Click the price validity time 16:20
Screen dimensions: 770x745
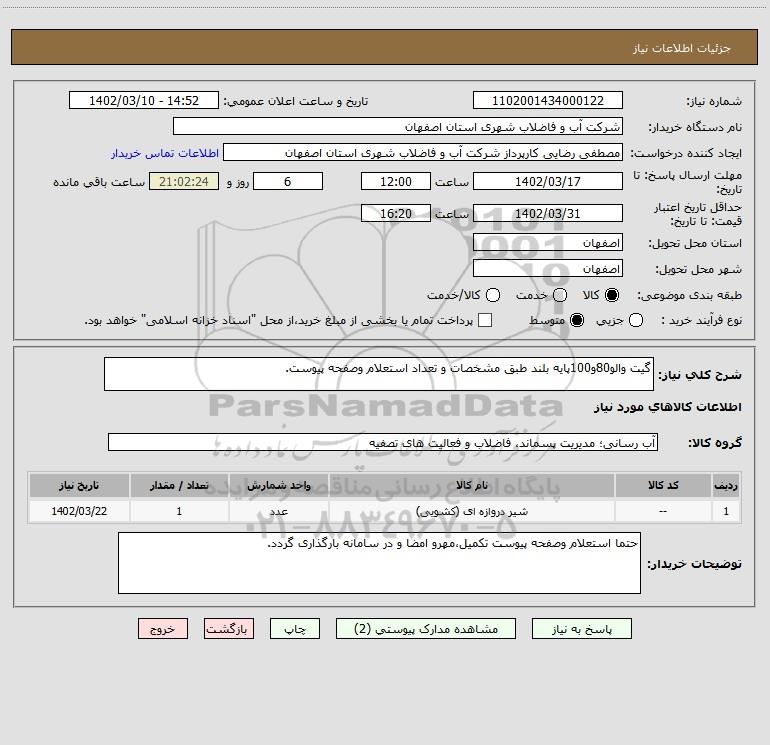(x=396, y=213)
